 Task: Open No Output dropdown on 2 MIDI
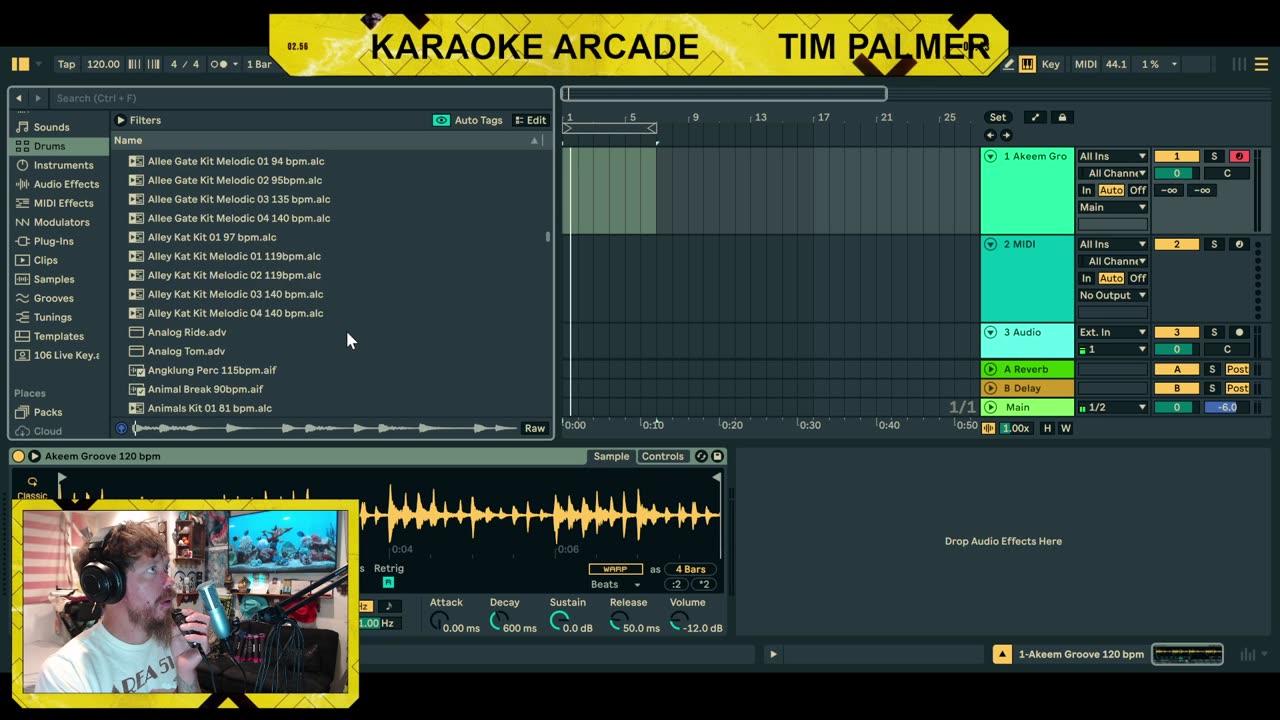[x=1112, y=295]
